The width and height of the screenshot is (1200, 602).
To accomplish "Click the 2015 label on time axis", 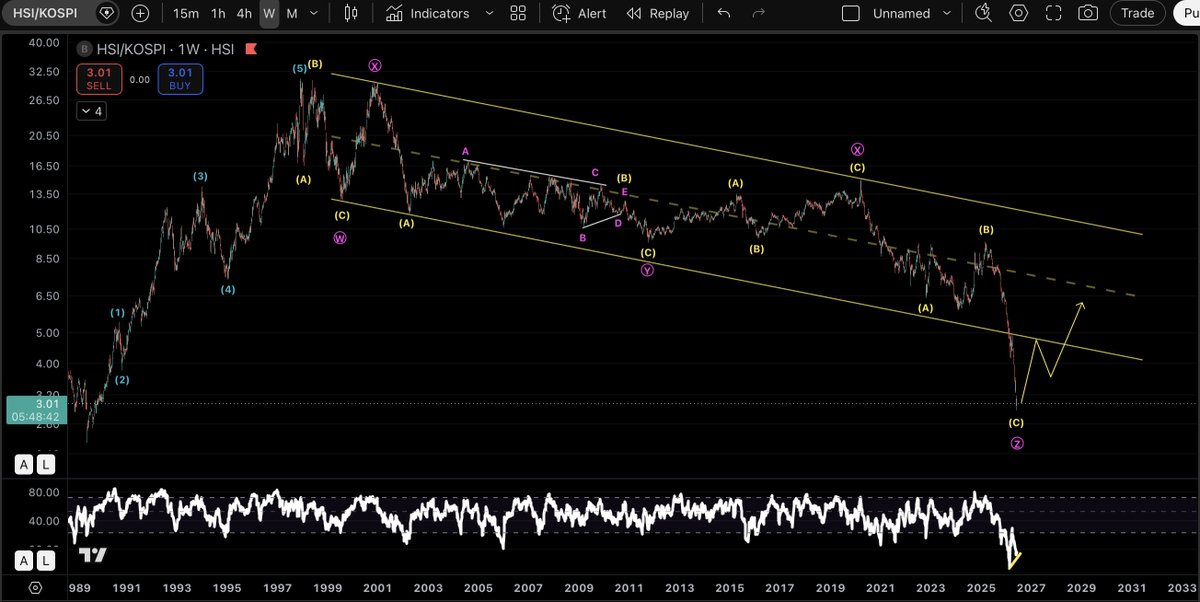I will tap(729, 588).
